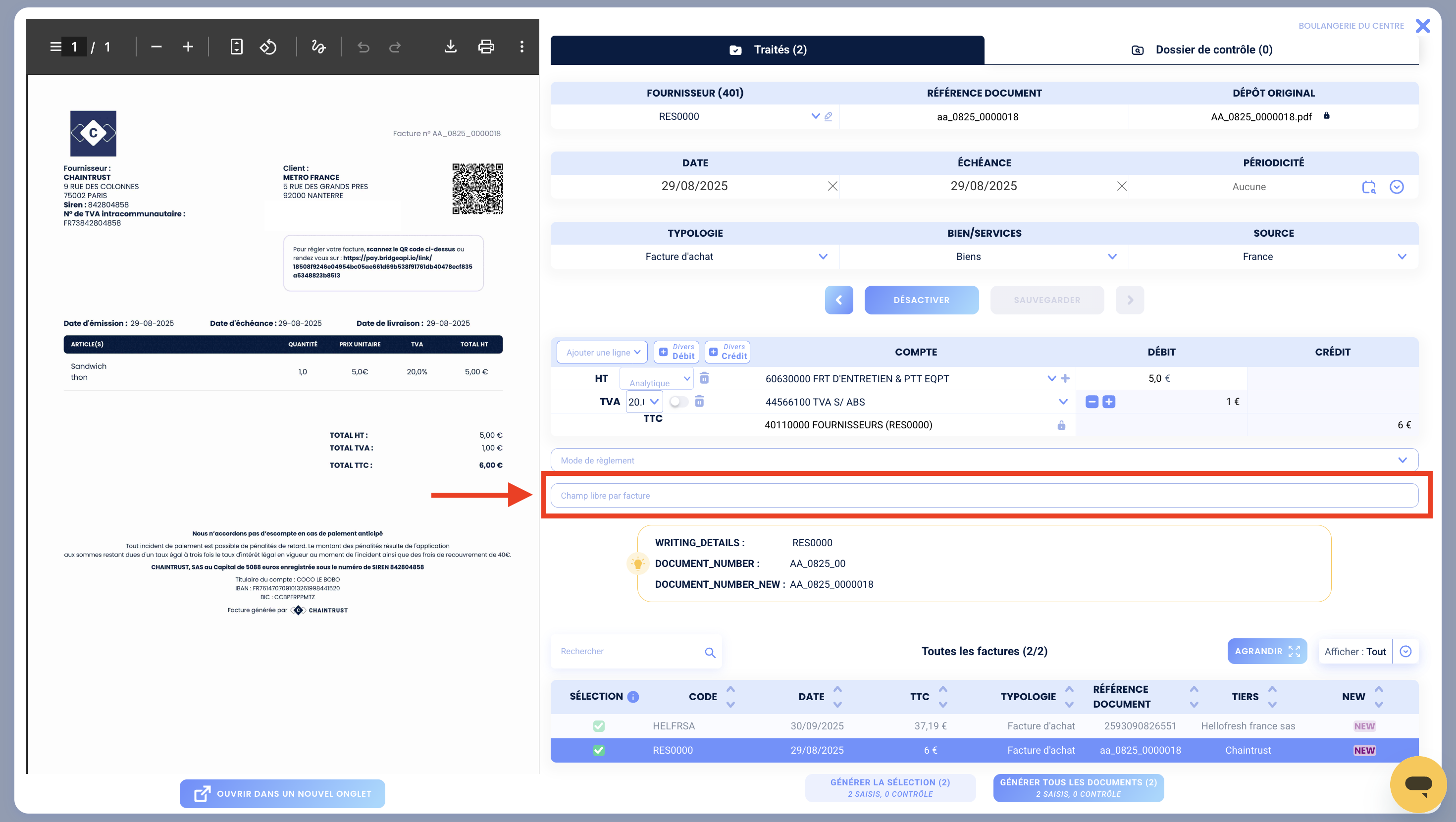The height and width of the screenshot is (822, 1456).
Task: Click the search magnifier in Rechercher
Action: (x=711, y=652)
